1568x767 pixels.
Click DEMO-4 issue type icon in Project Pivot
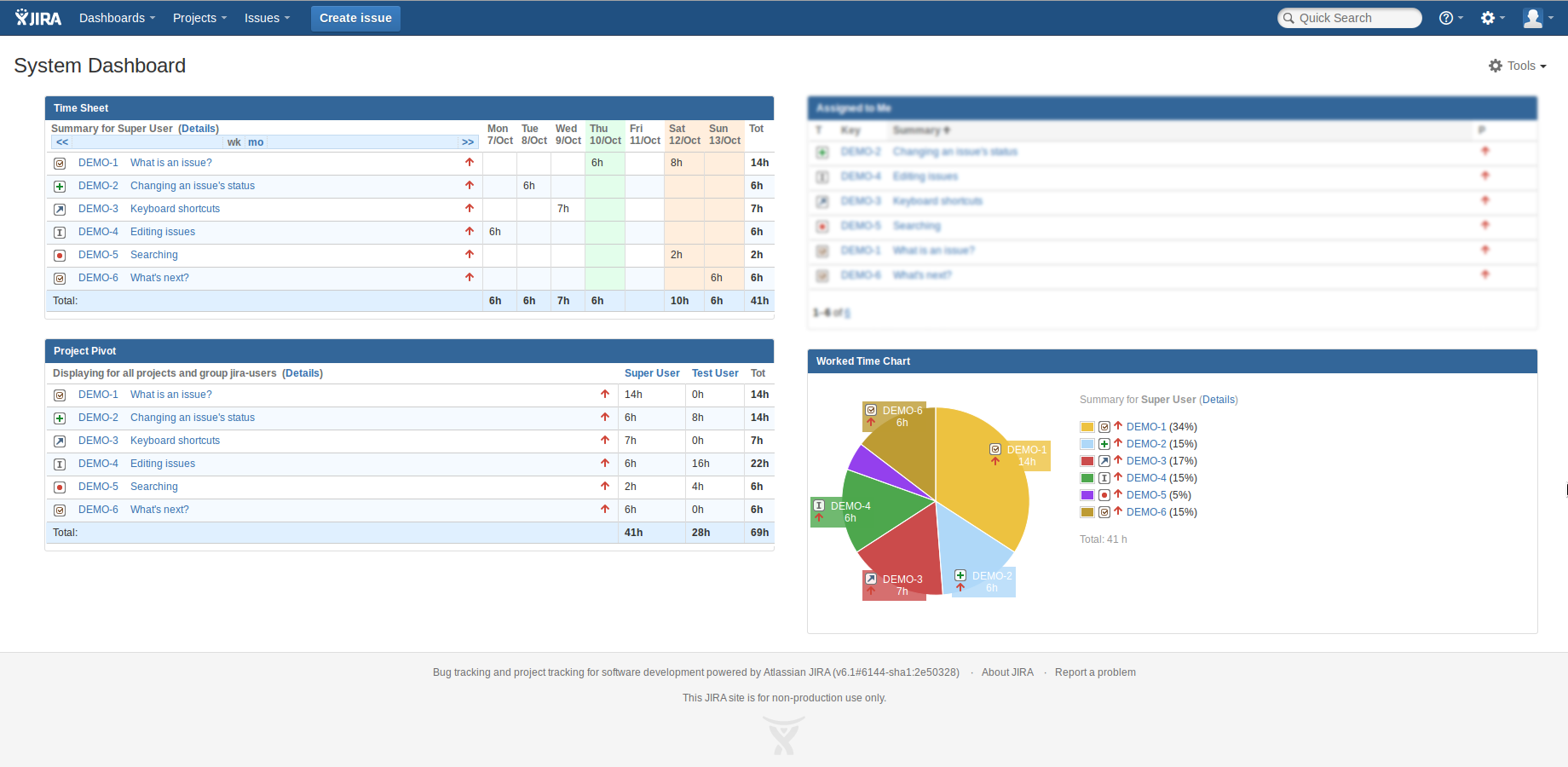[x=60, y=464]
